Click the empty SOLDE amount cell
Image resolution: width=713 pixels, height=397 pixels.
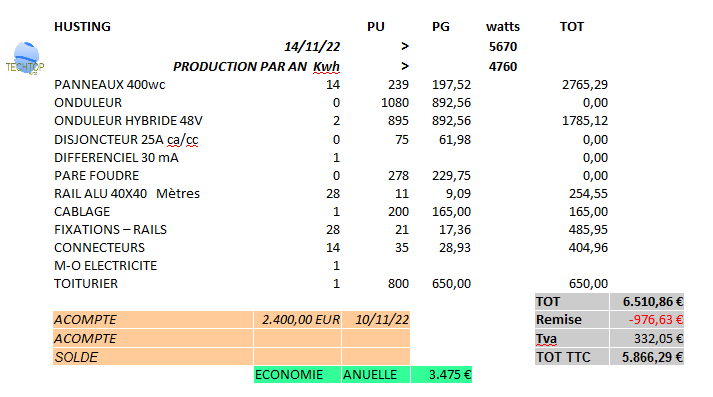click(297, 357)
